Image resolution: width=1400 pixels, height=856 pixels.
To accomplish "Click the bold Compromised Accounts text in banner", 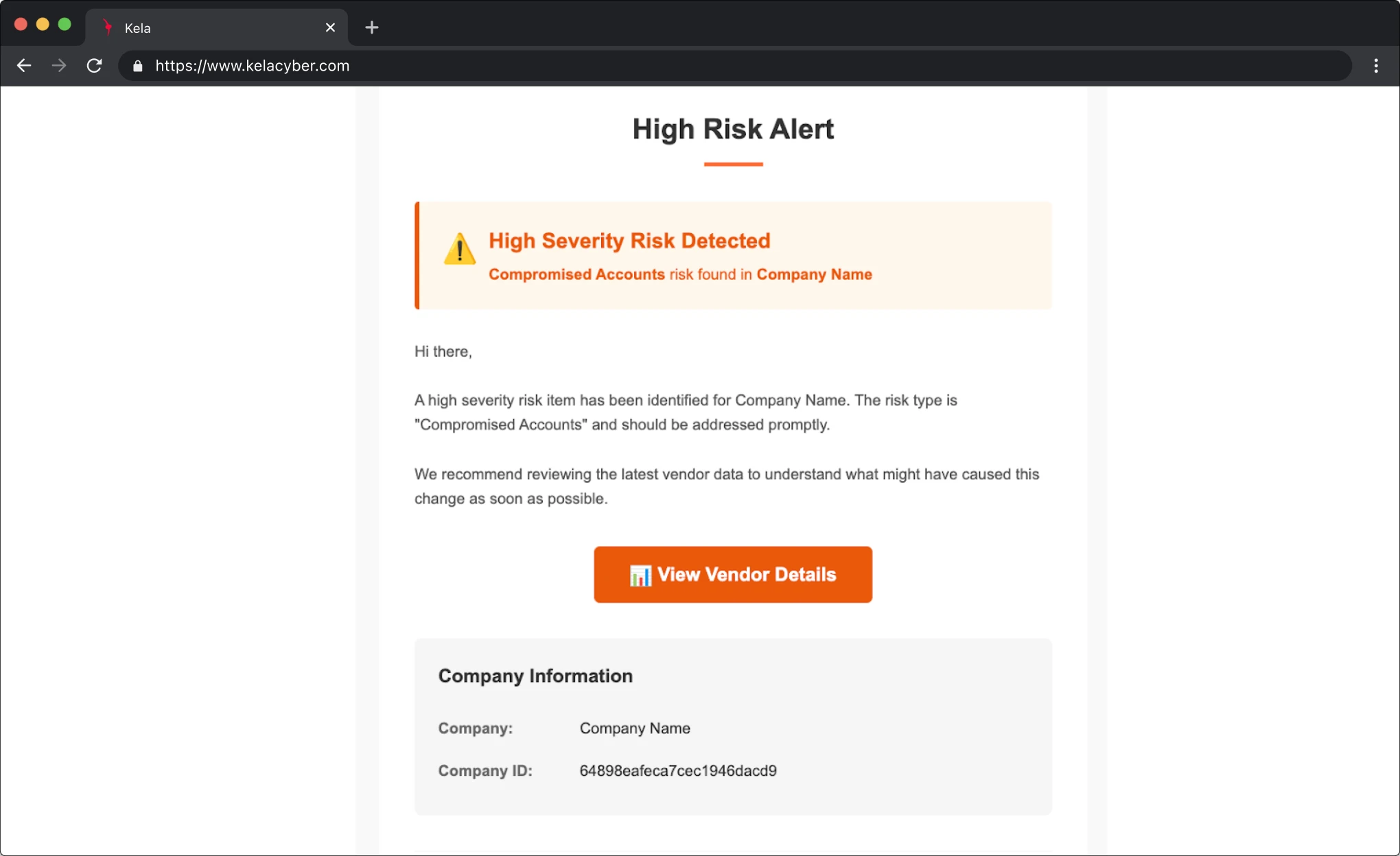I will [x=576, y=274].
